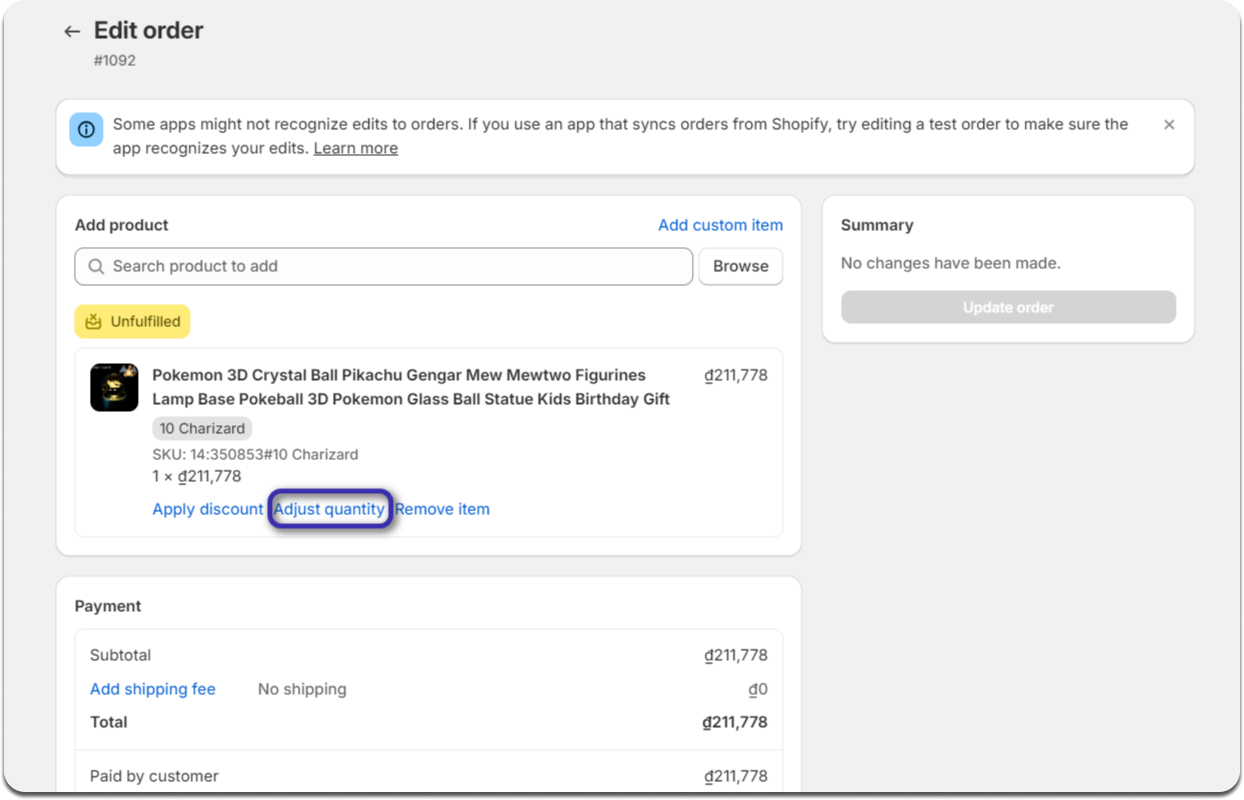The height and width of the screenshot is (800, 1244).
Task: Click the order number #1092
Action: [x=115, y=60]
